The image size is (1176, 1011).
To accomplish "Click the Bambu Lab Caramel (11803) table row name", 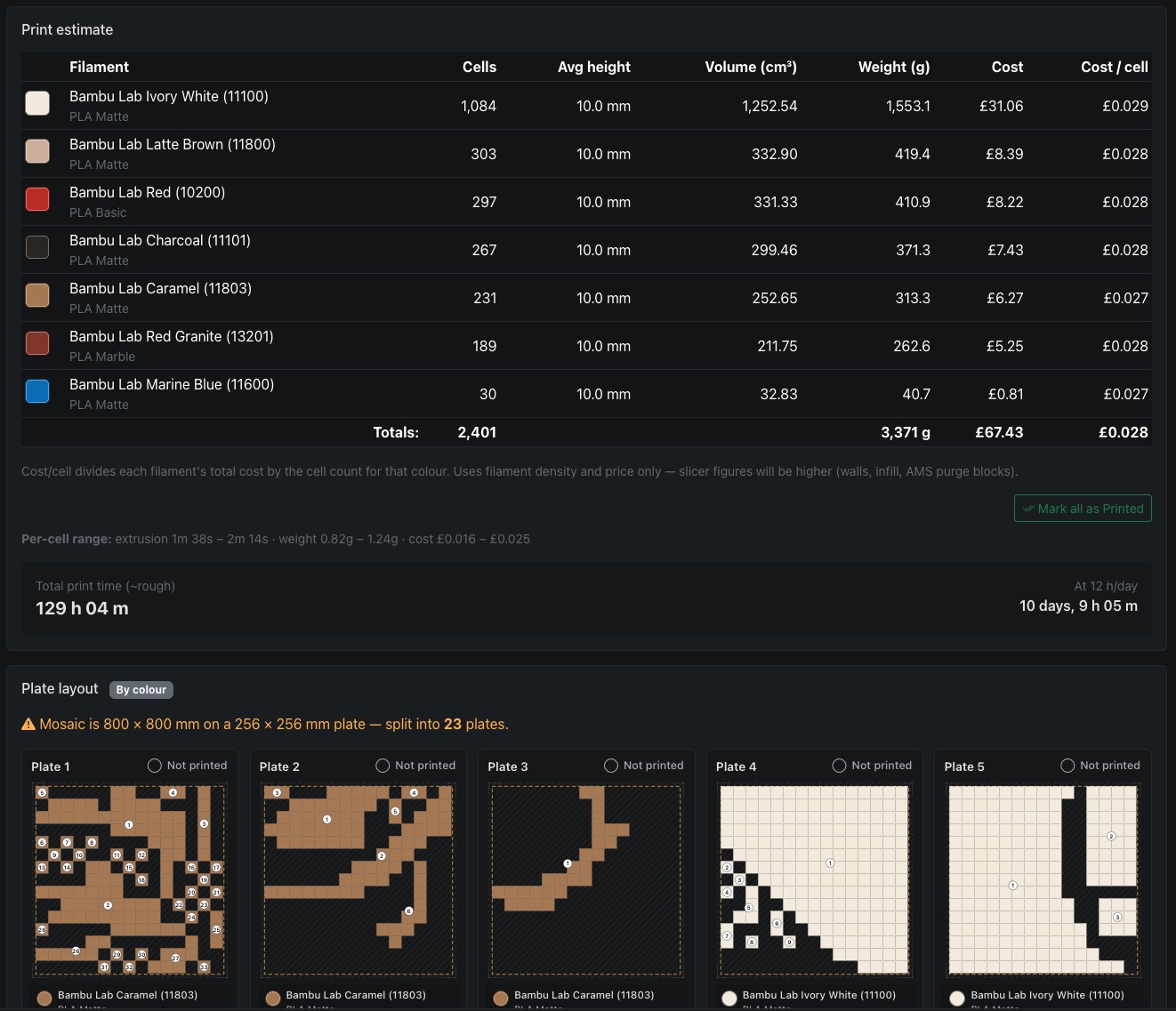I will coord(161,288).
